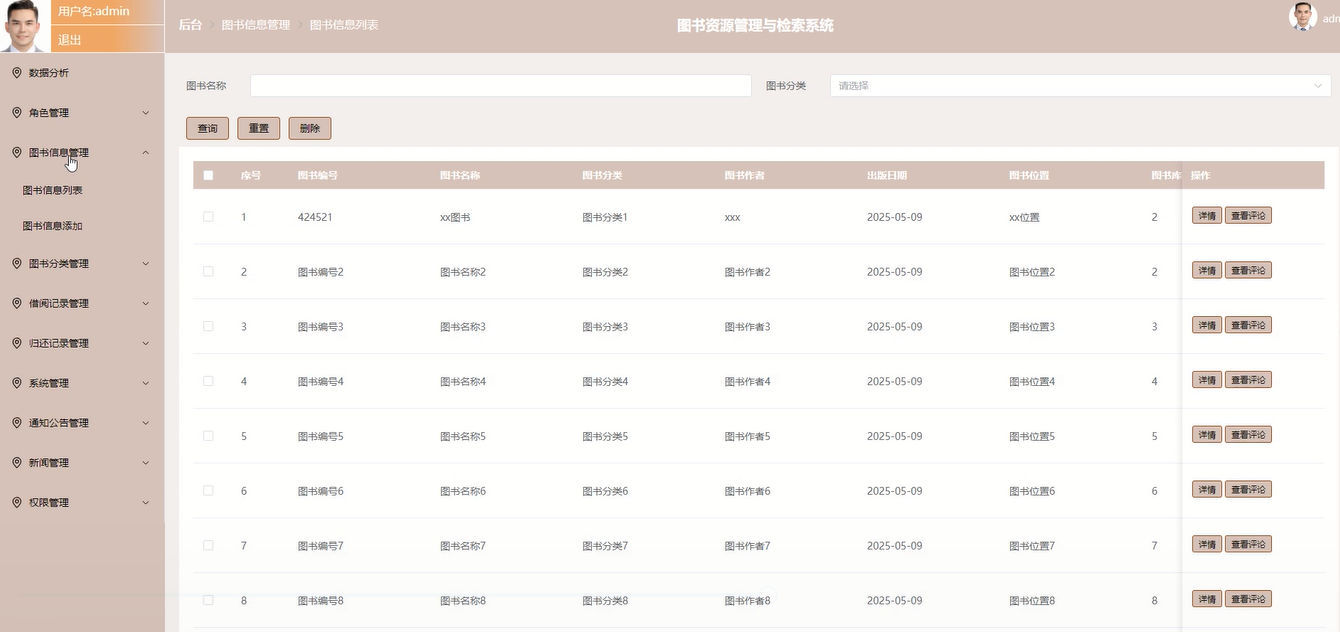Open 详情 for the xx图书 row
The image size is (1340, 632).
[x=1207, y=215]
